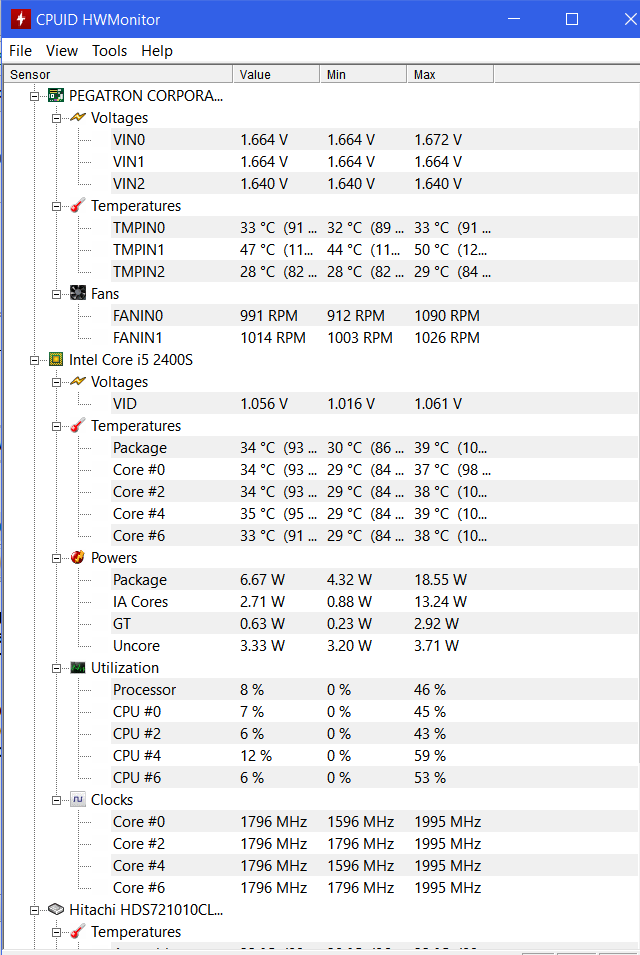This screenshot has width=640, height=955.
Task: Collapse the Intel Core i5 2400S node
Action: coord(35,360)
